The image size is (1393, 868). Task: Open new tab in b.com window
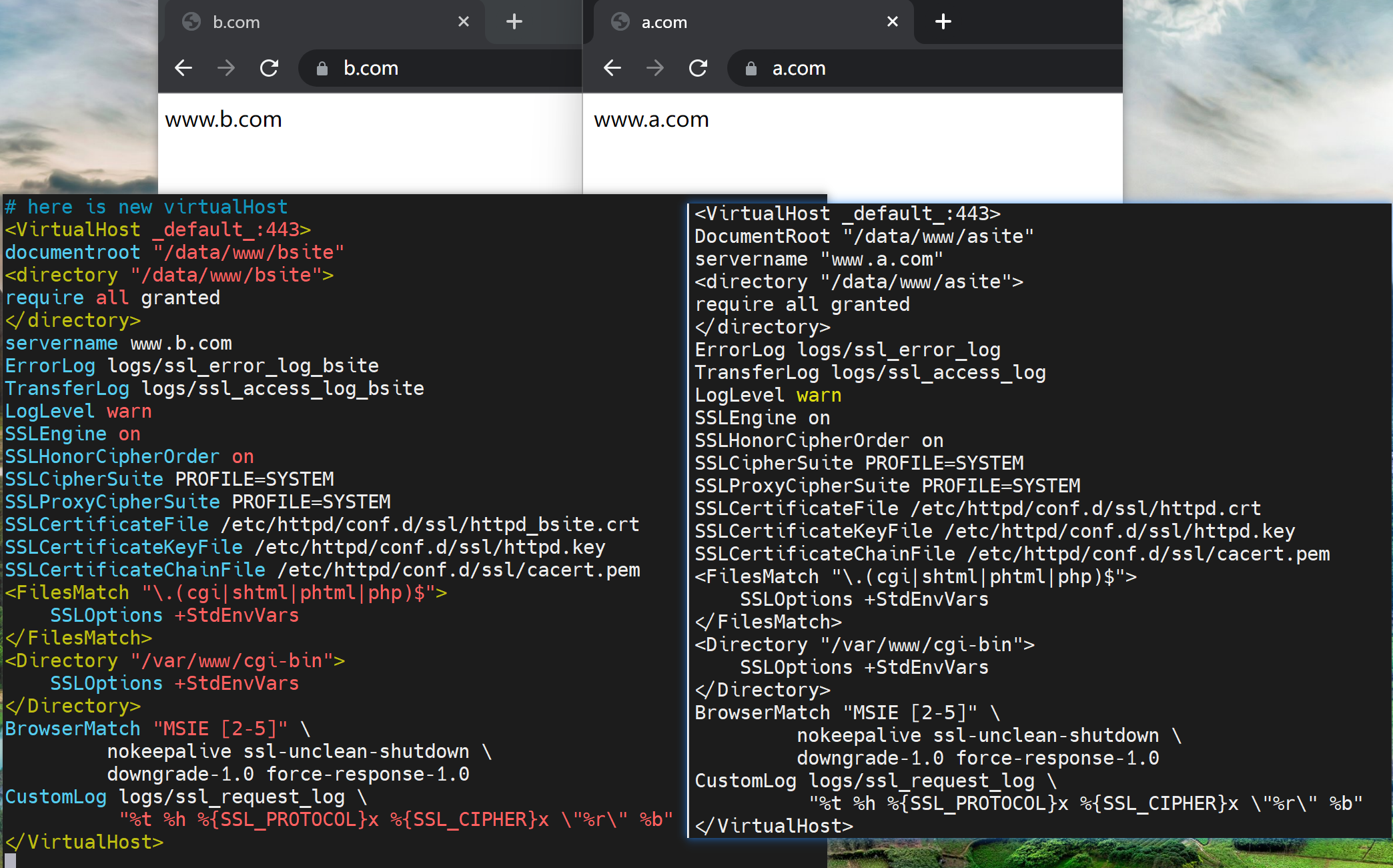tap(514, 22)
